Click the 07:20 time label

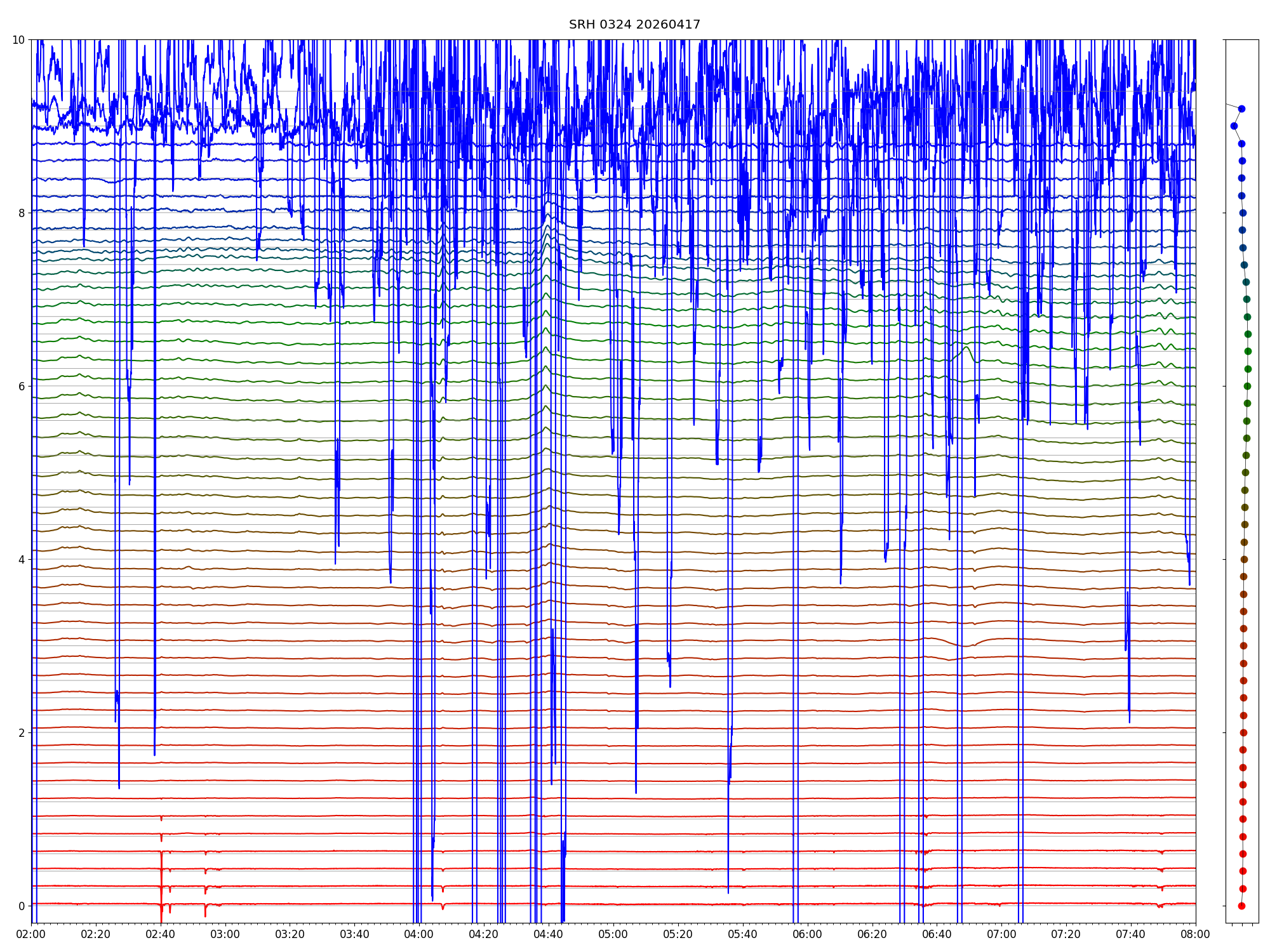coord(1066,934)
